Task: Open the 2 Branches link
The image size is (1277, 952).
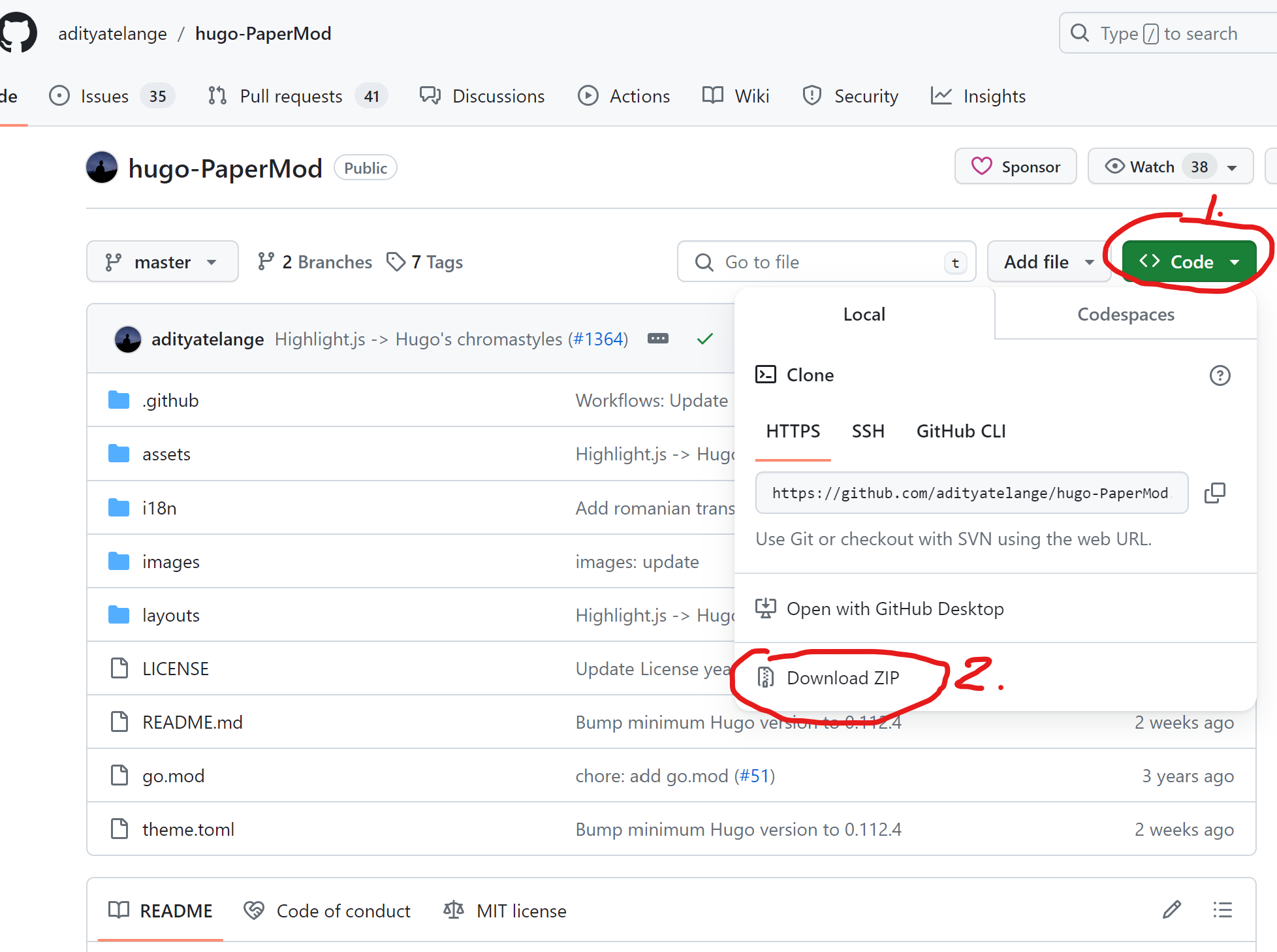Action: coord(315,262)
